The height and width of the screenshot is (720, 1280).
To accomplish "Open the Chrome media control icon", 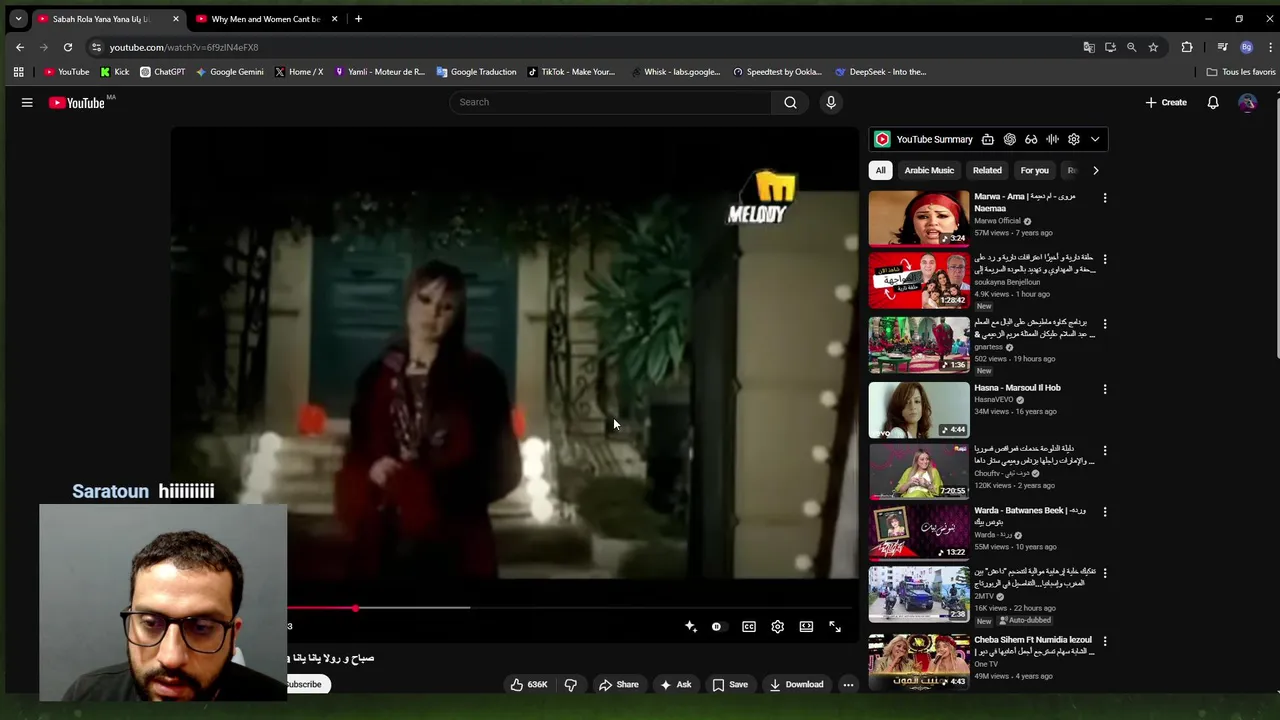I will coord(1222,47).
